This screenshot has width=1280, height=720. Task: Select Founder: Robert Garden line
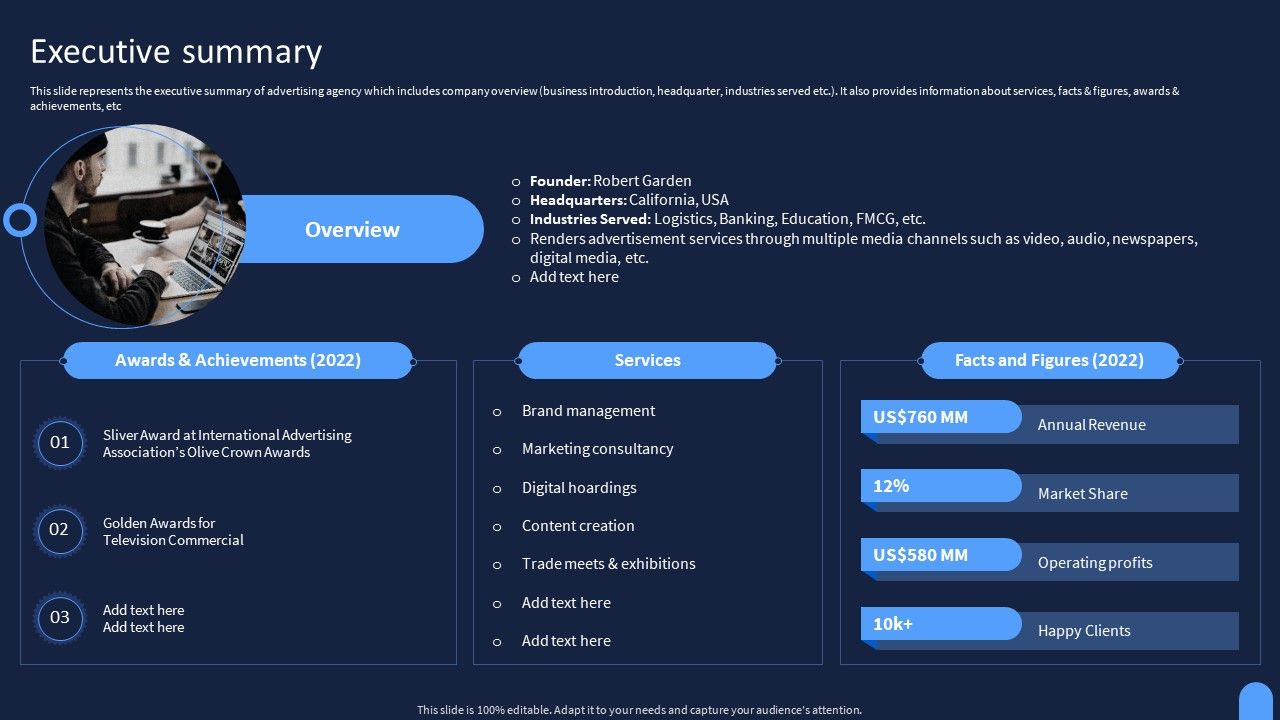610,181
